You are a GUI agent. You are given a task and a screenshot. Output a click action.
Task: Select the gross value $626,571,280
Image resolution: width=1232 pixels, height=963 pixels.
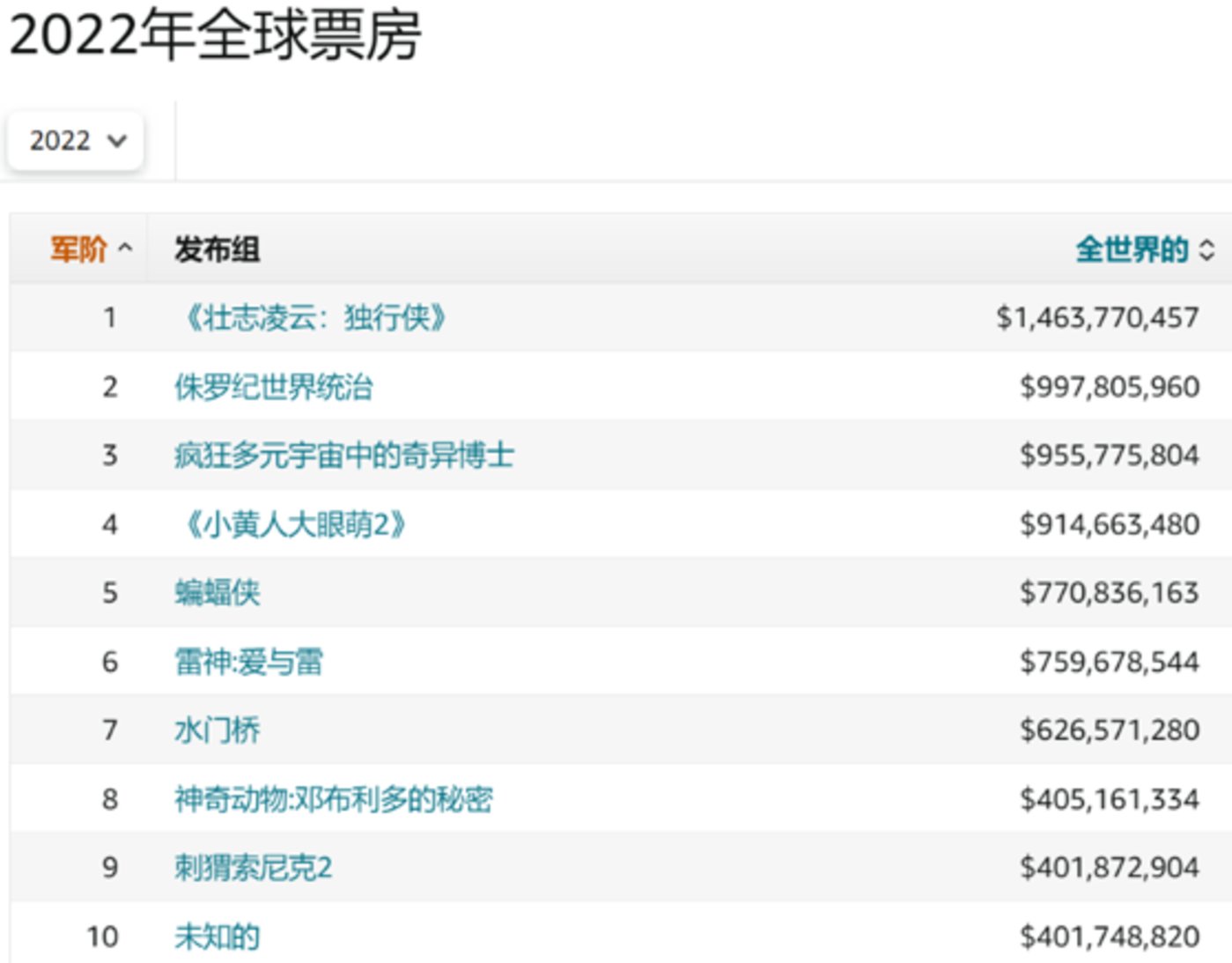tap(1110, 730)
